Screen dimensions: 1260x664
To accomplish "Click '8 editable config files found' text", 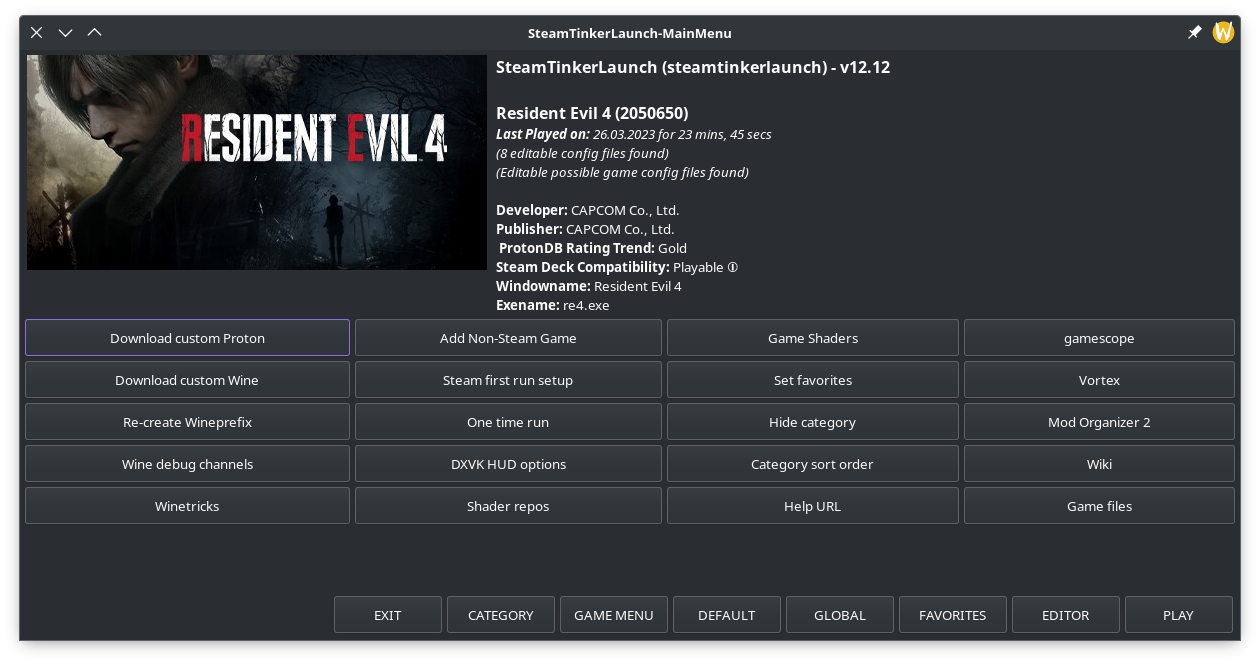I will [x=582, y=153].
